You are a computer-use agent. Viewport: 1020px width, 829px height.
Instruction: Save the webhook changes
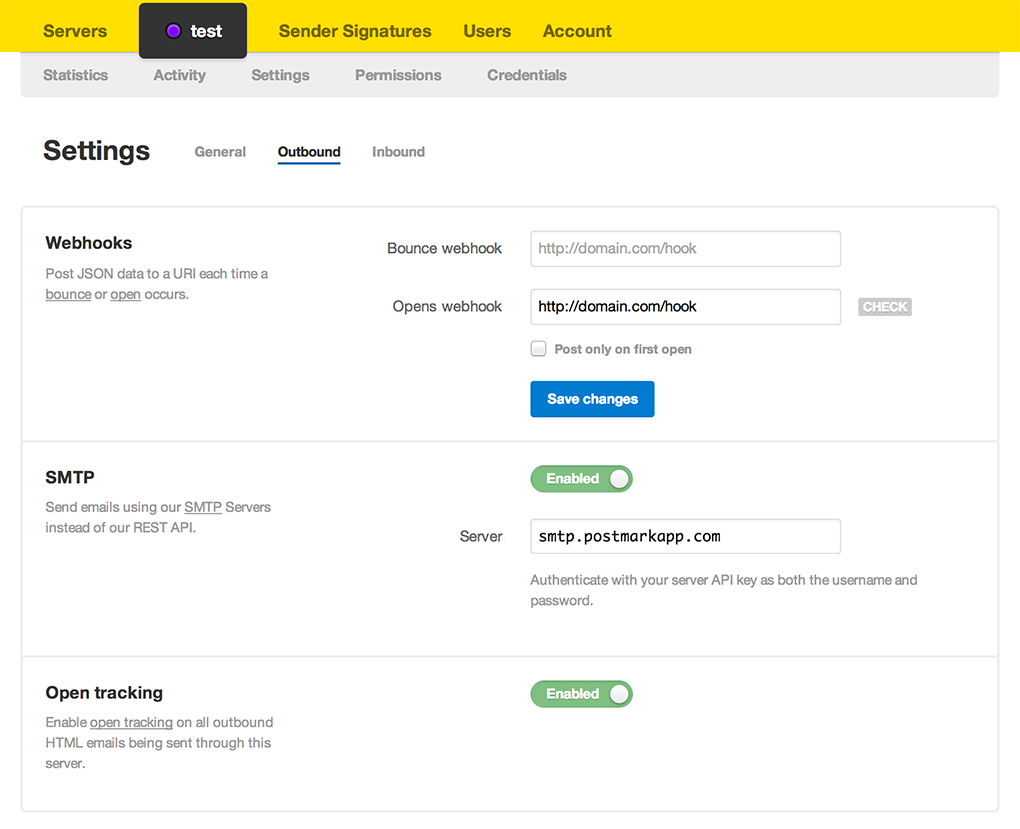592,398
